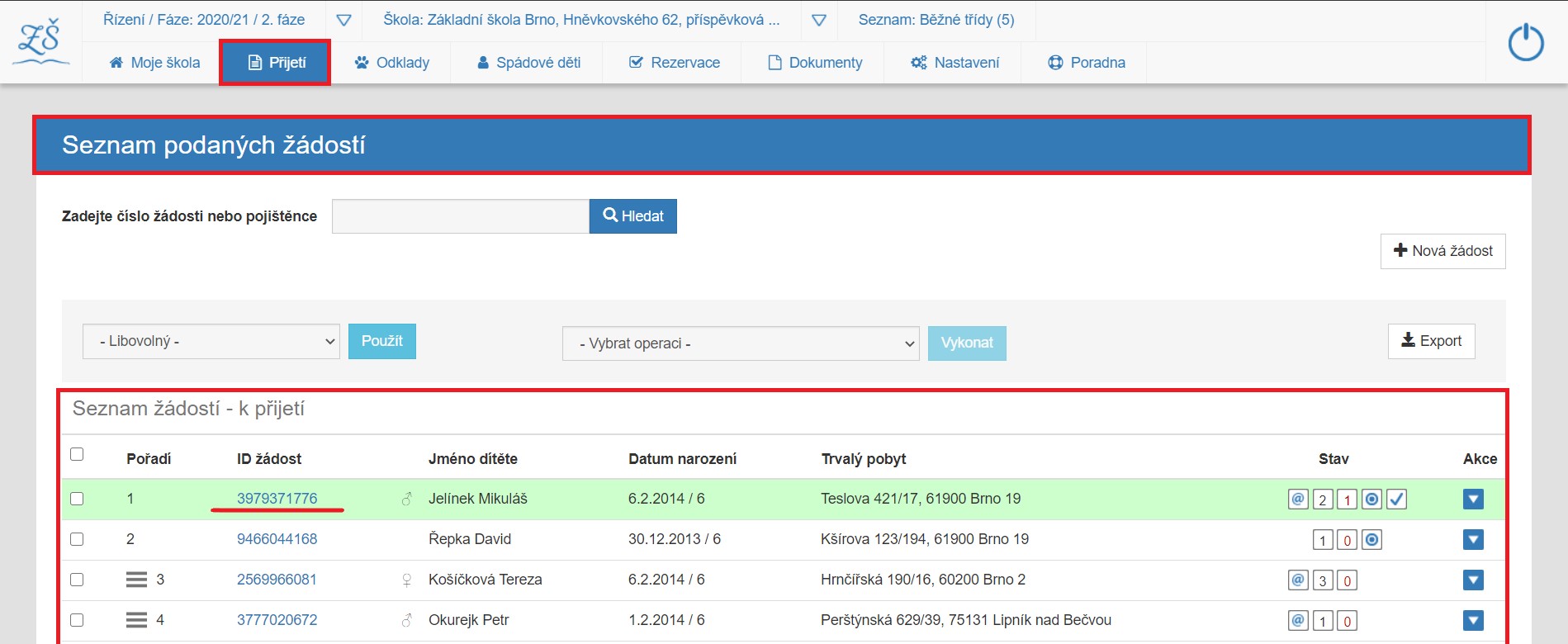1568x644 pixels.
Task: Open application ID 3777020672
Action: coord(277,620)
